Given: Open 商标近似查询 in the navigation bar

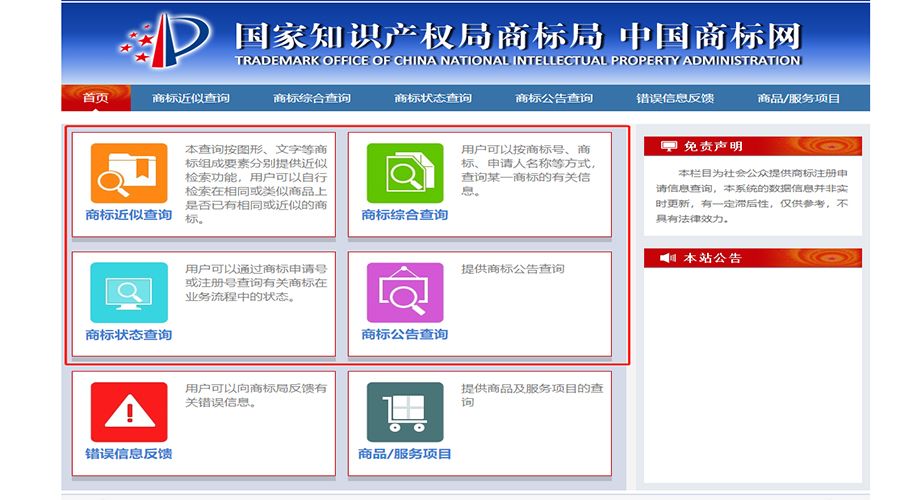Looking at the screenshot, I should coord(191,98).
